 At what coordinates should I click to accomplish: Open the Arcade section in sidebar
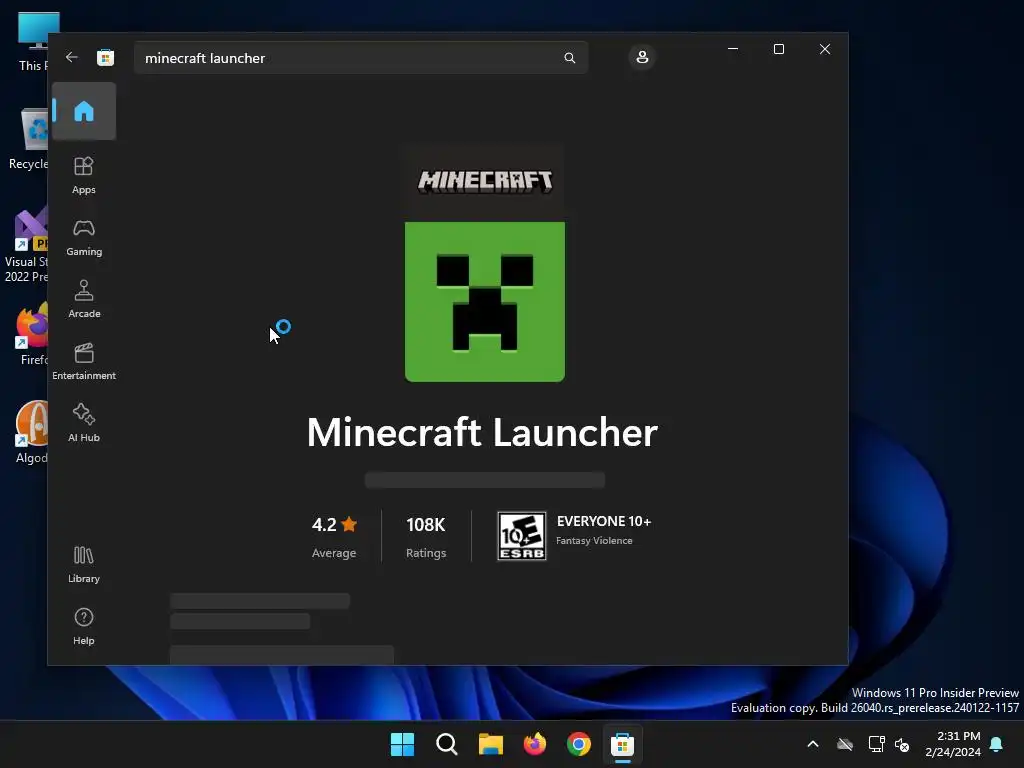[84, 299]
